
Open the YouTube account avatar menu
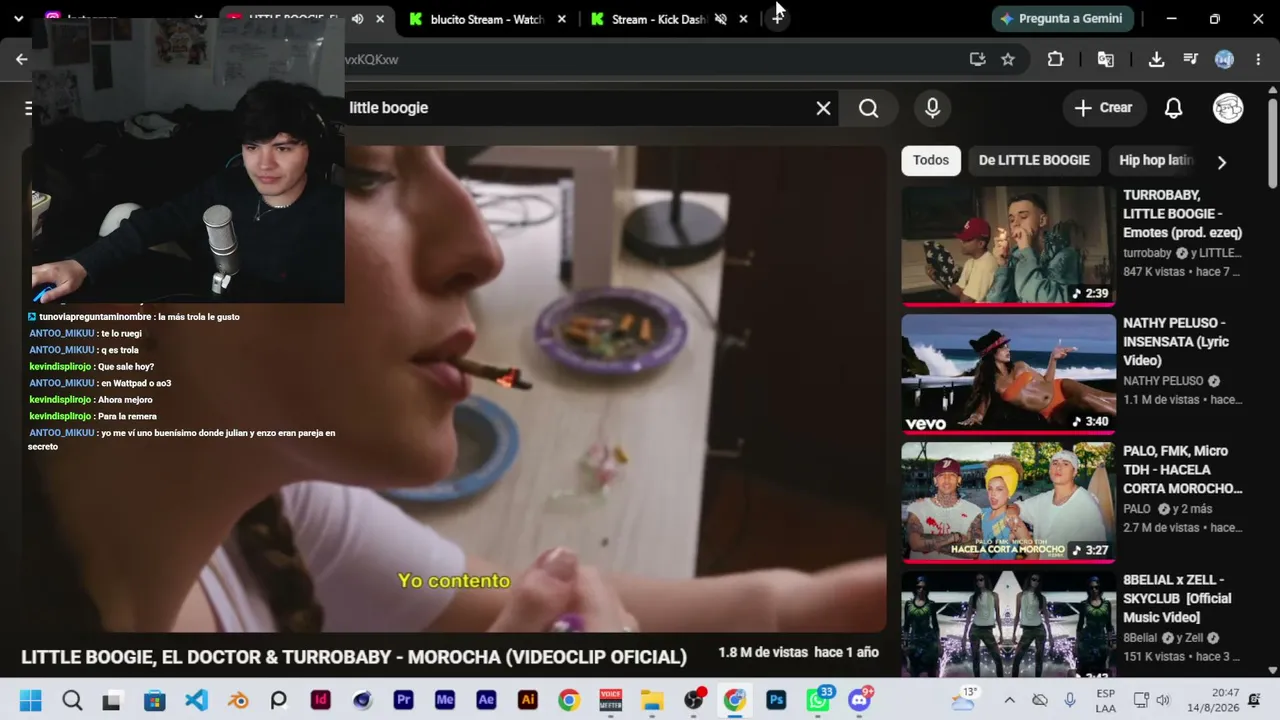[1228, 108]
